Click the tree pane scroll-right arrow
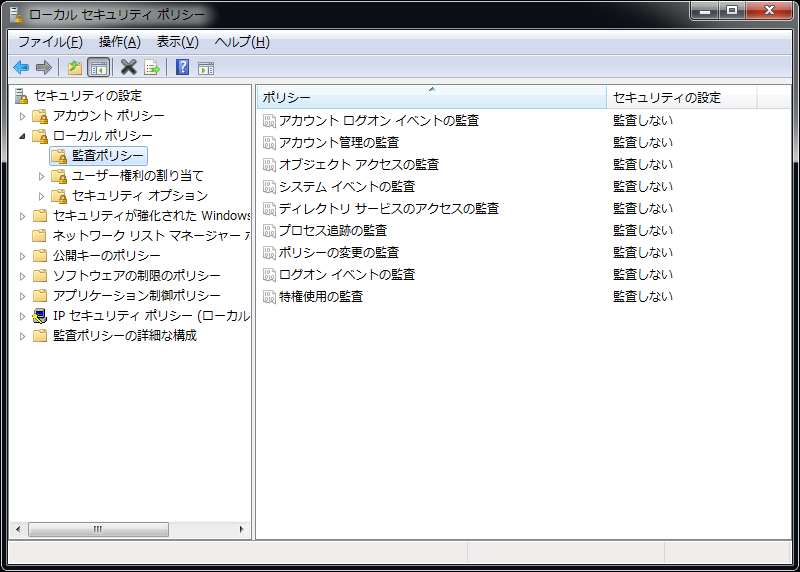This screenshot has width=800, height=572. click(x=242, y=530)
